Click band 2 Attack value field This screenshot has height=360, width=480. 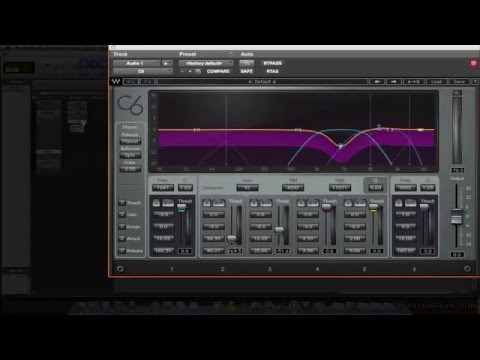(x=213, y=238)
